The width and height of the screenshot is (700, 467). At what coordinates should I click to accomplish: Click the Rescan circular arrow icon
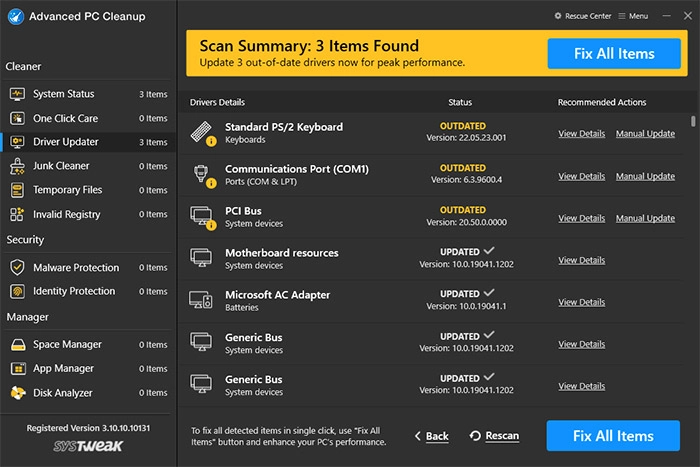tap(475, 435)
